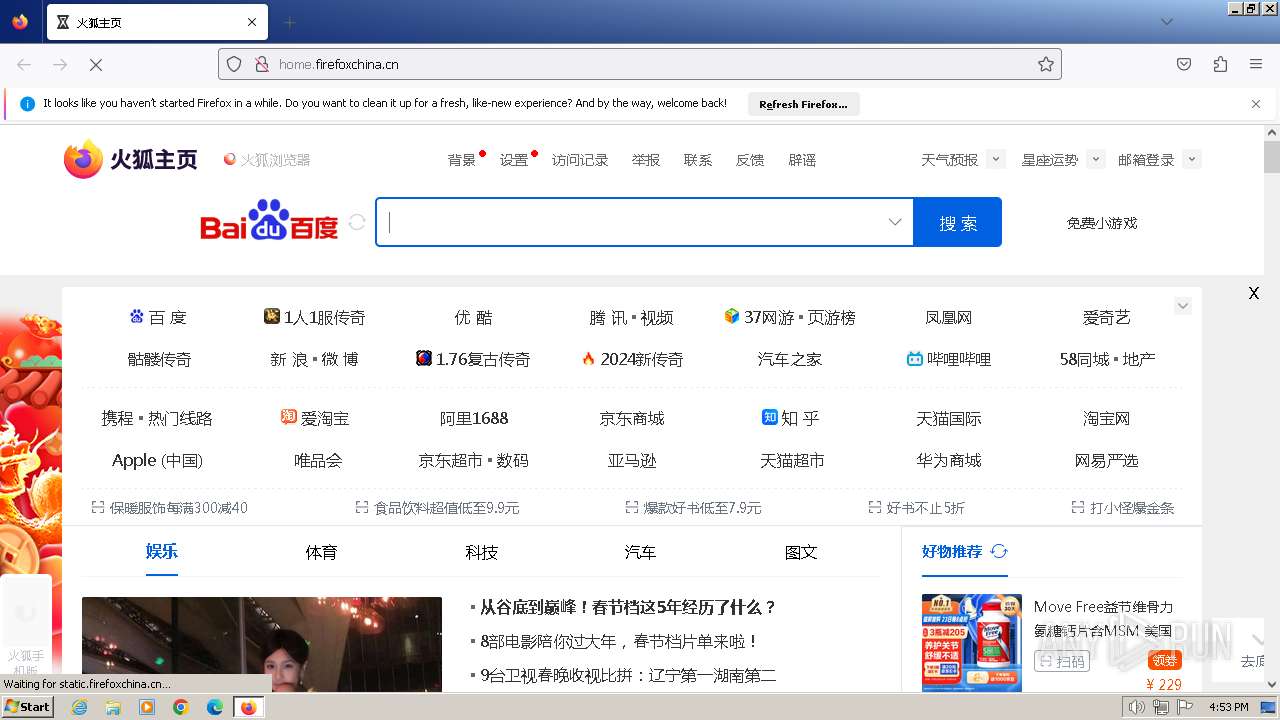Switch to the 图文 news tab
Image resolution: width=1280 pixels, height=720 pixels.
801,552
